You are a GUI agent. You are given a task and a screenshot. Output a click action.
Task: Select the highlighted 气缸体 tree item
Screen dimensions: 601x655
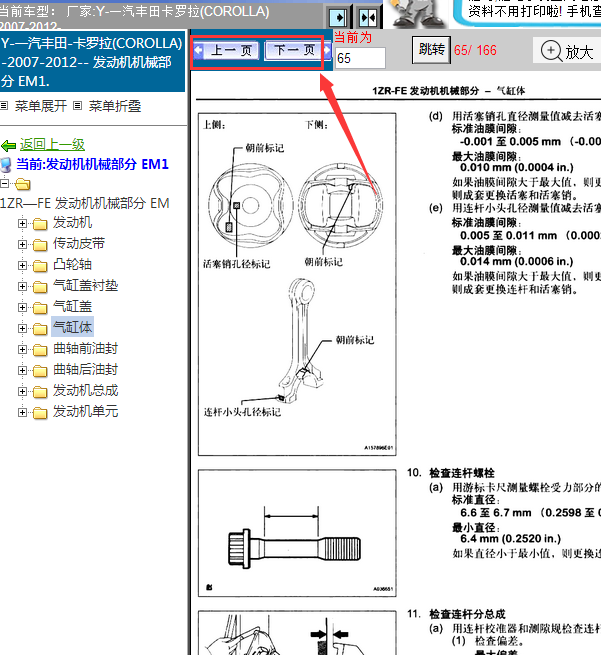point(72,327)
